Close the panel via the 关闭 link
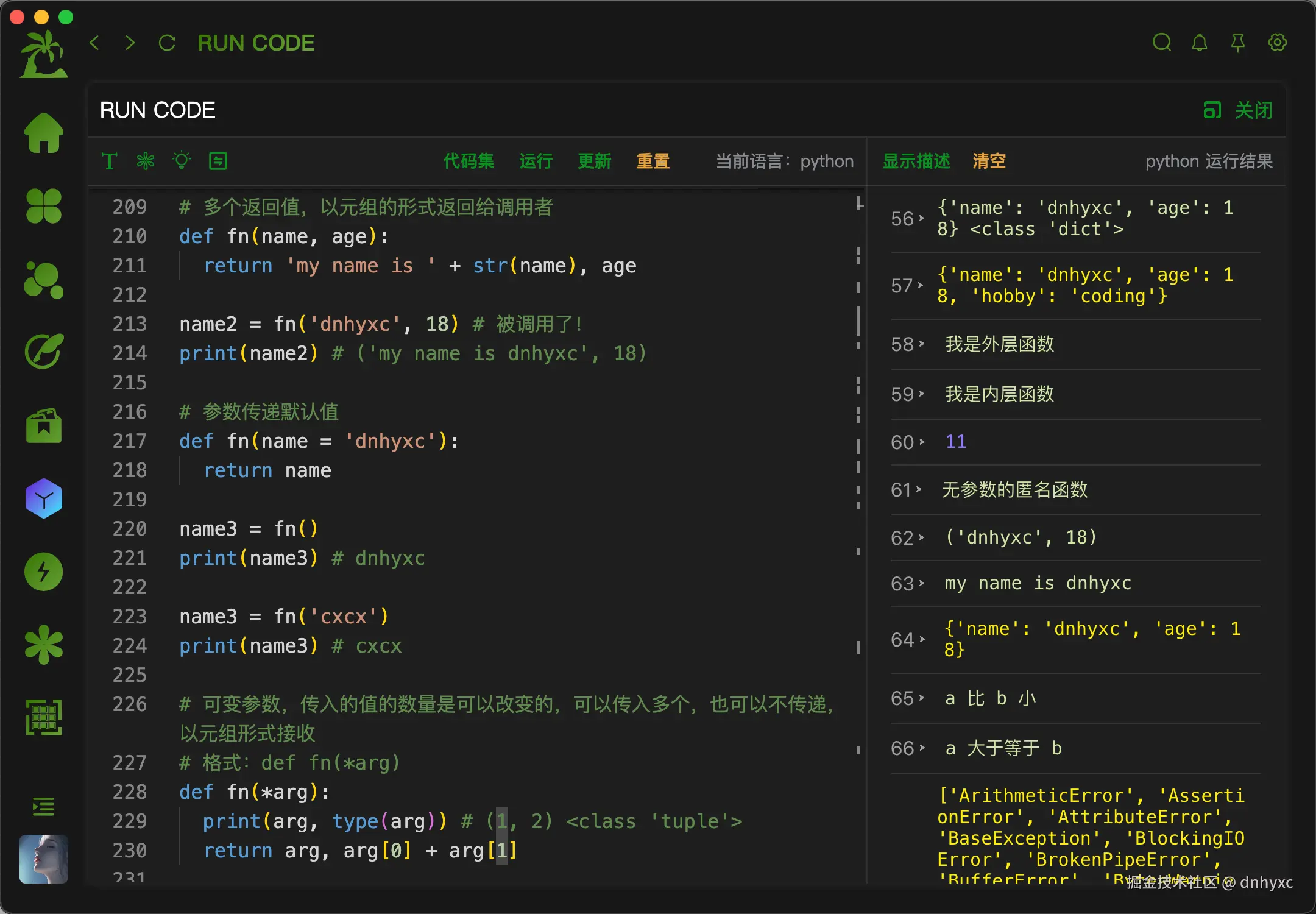 point(1253,110)
